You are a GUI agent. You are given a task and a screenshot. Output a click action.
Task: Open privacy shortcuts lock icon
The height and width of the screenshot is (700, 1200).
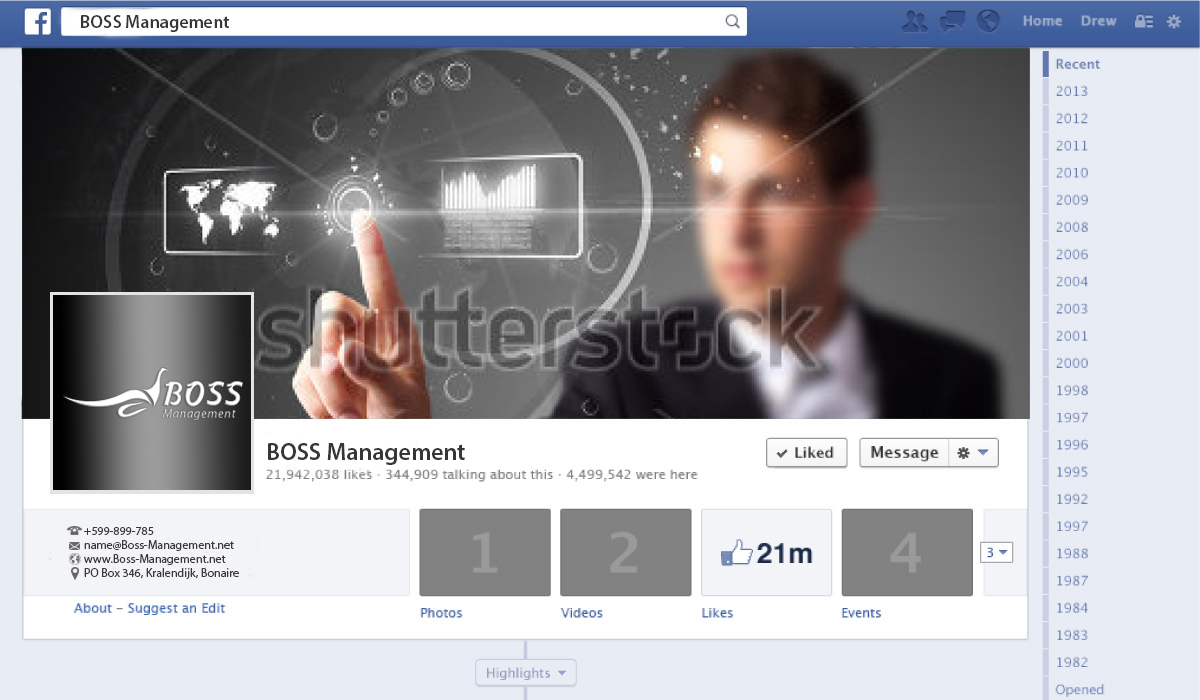pos(1143,21)
